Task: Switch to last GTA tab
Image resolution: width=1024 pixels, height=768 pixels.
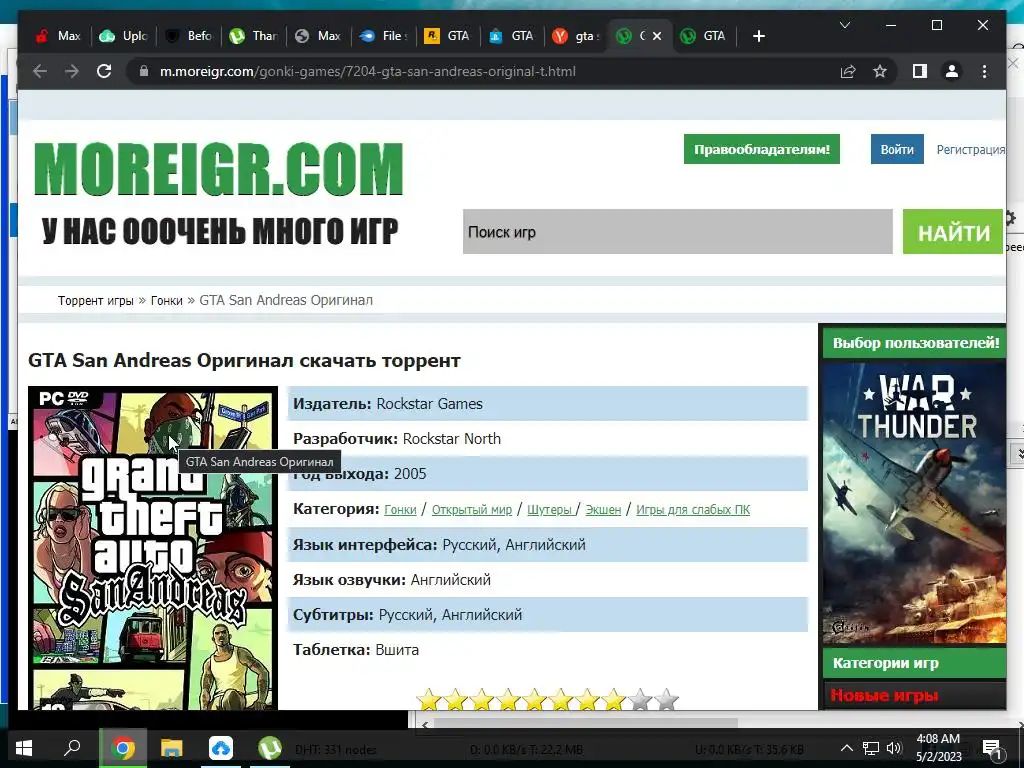Action: (704, 36)
